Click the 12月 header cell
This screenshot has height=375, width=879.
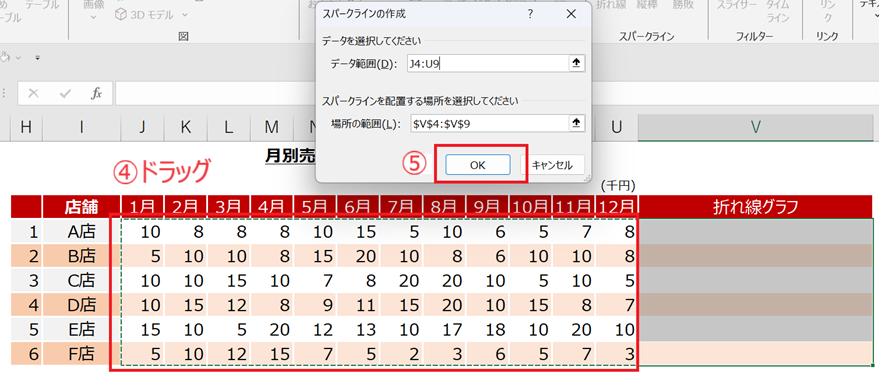pyautogui.click(x=617, y=207)
